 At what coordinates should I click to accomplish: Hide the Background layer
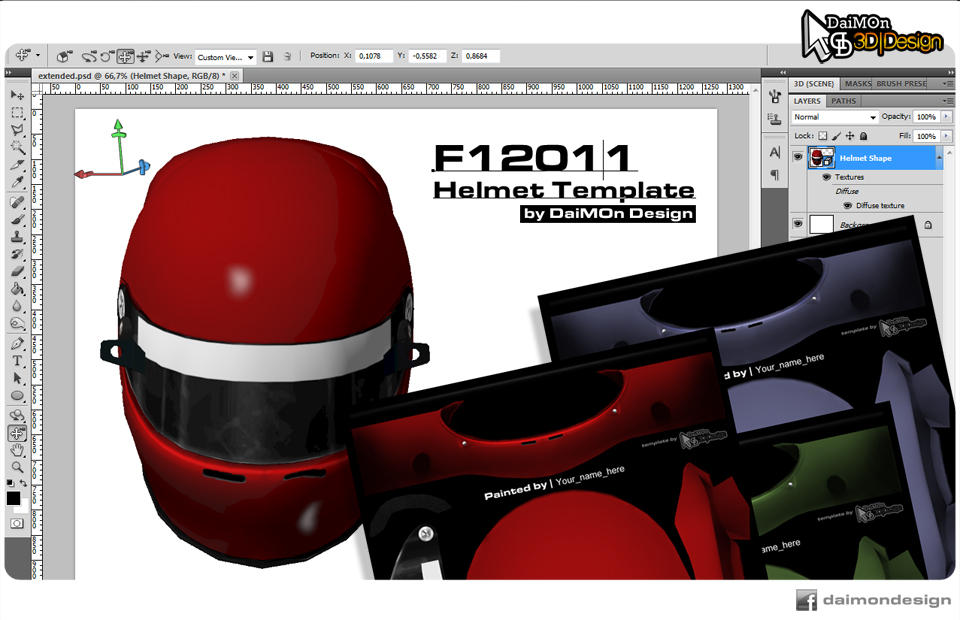tap(798, 224)
